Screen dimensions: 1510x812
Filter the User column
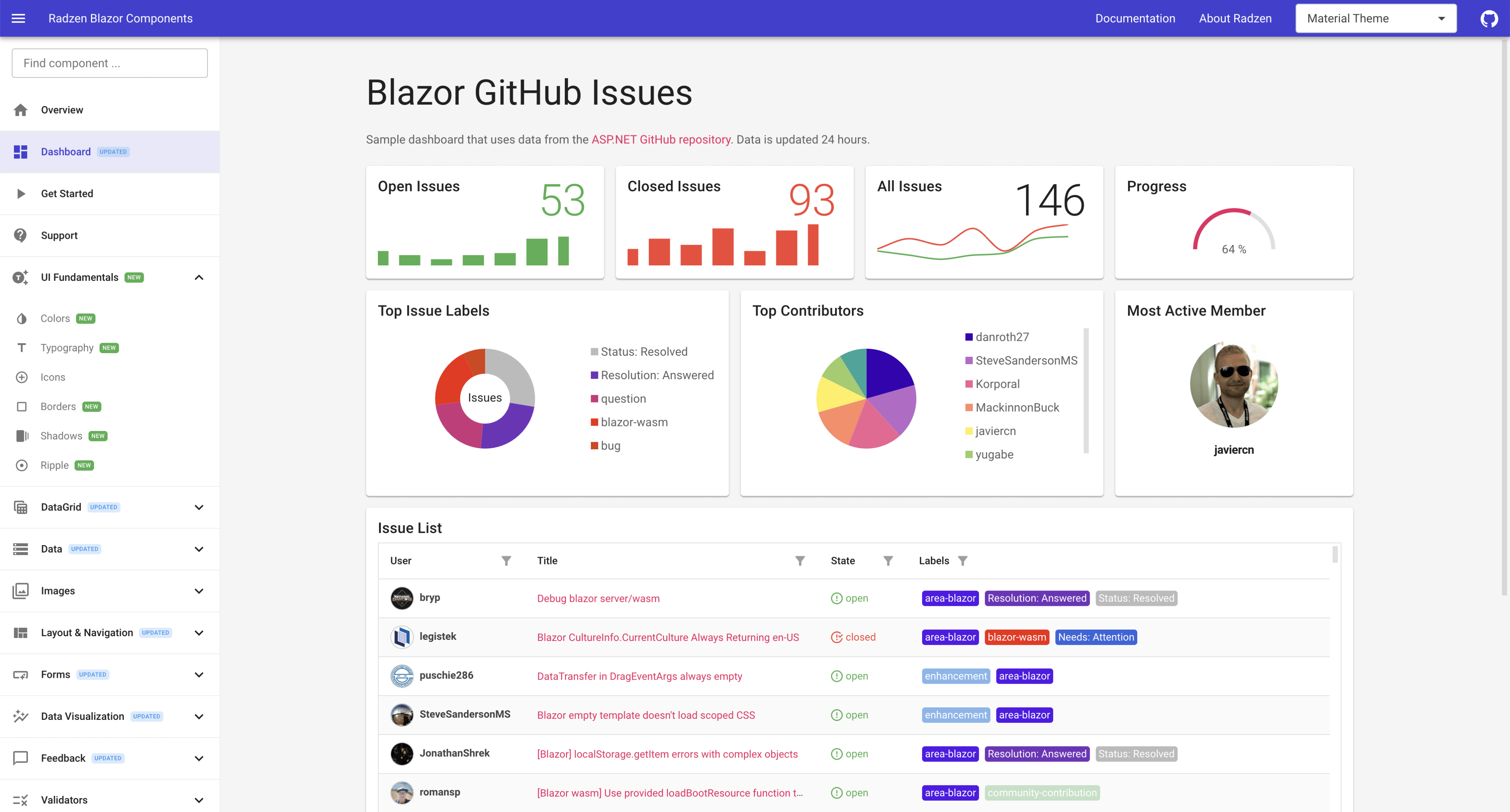point(506,561)
